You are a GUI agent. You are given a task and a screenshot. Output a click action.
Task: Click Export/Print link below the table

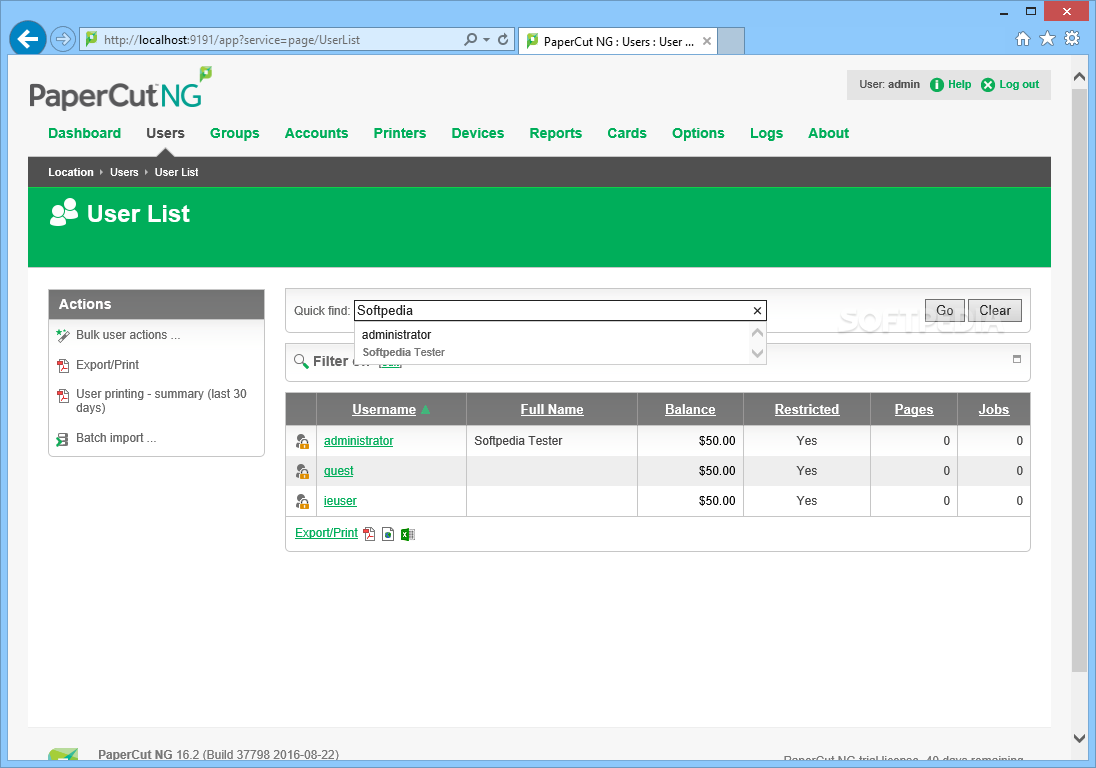(x=326, y=533)
